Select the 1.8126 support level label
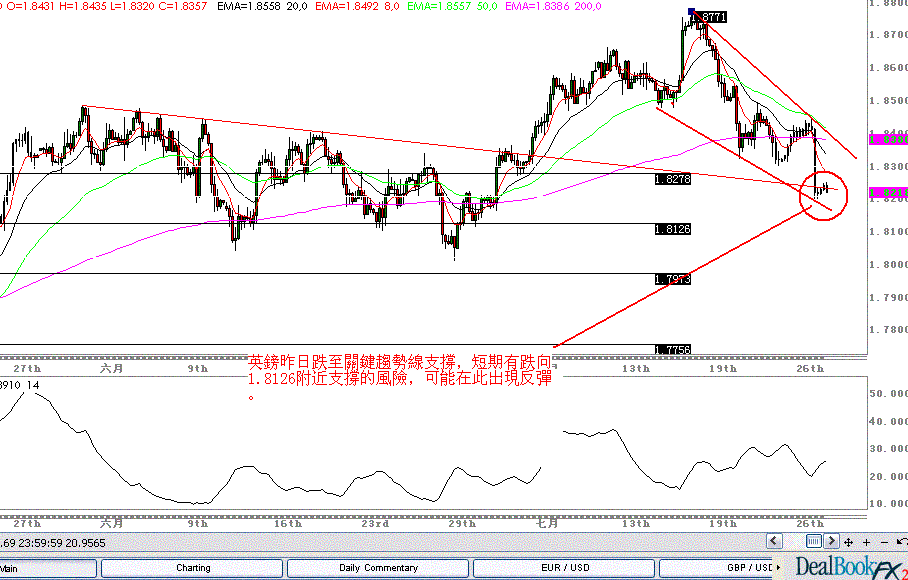 coord(672,229)
